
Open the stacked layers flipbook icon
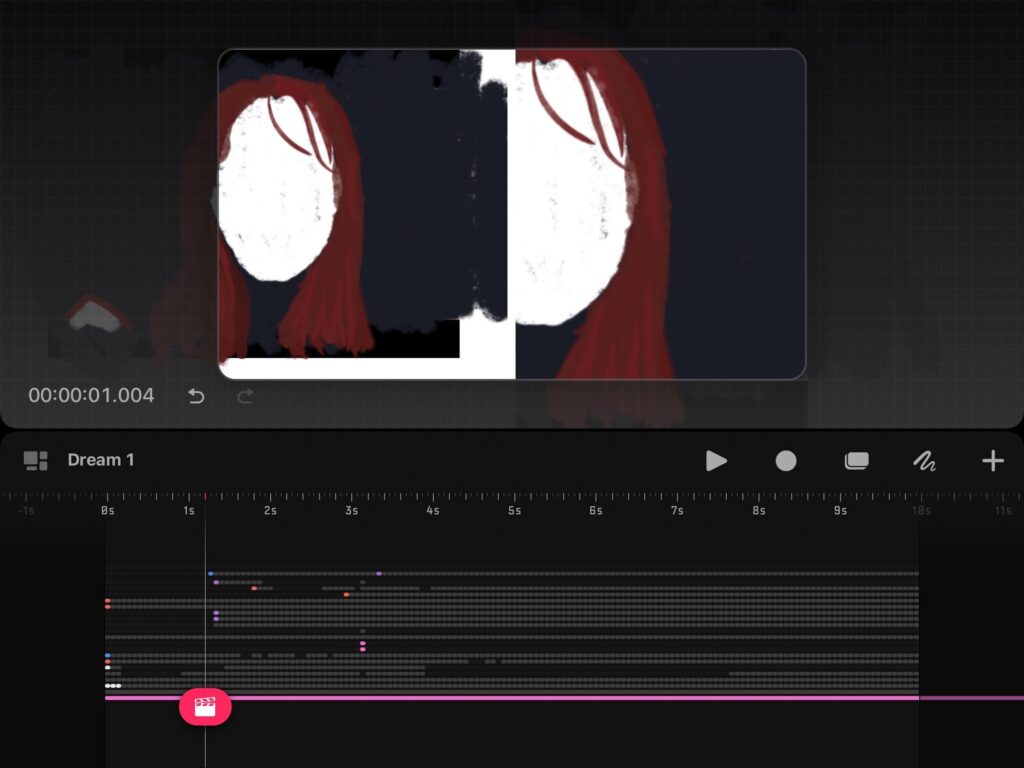(856, 461)
